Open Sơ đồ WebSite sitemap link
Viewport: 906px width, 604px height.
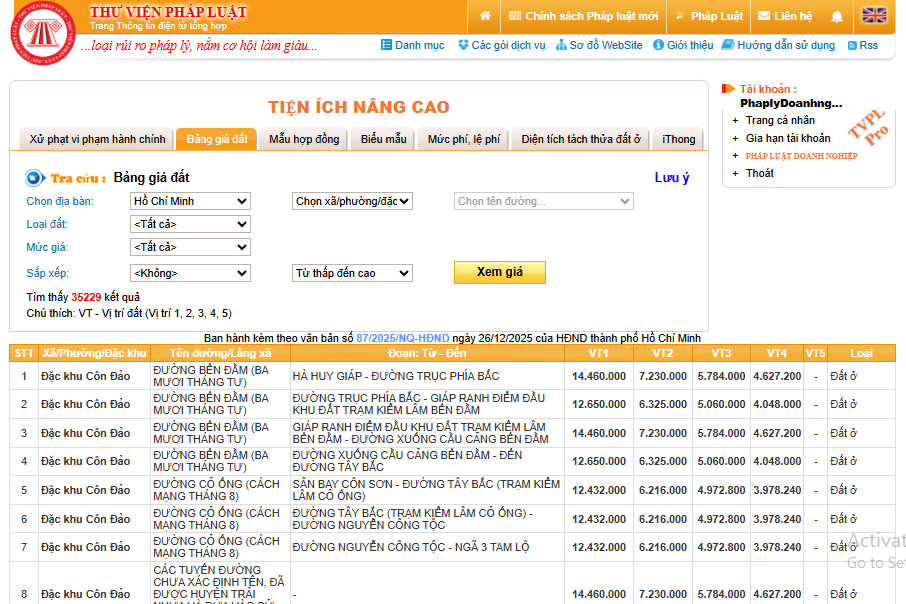(599, 45)
